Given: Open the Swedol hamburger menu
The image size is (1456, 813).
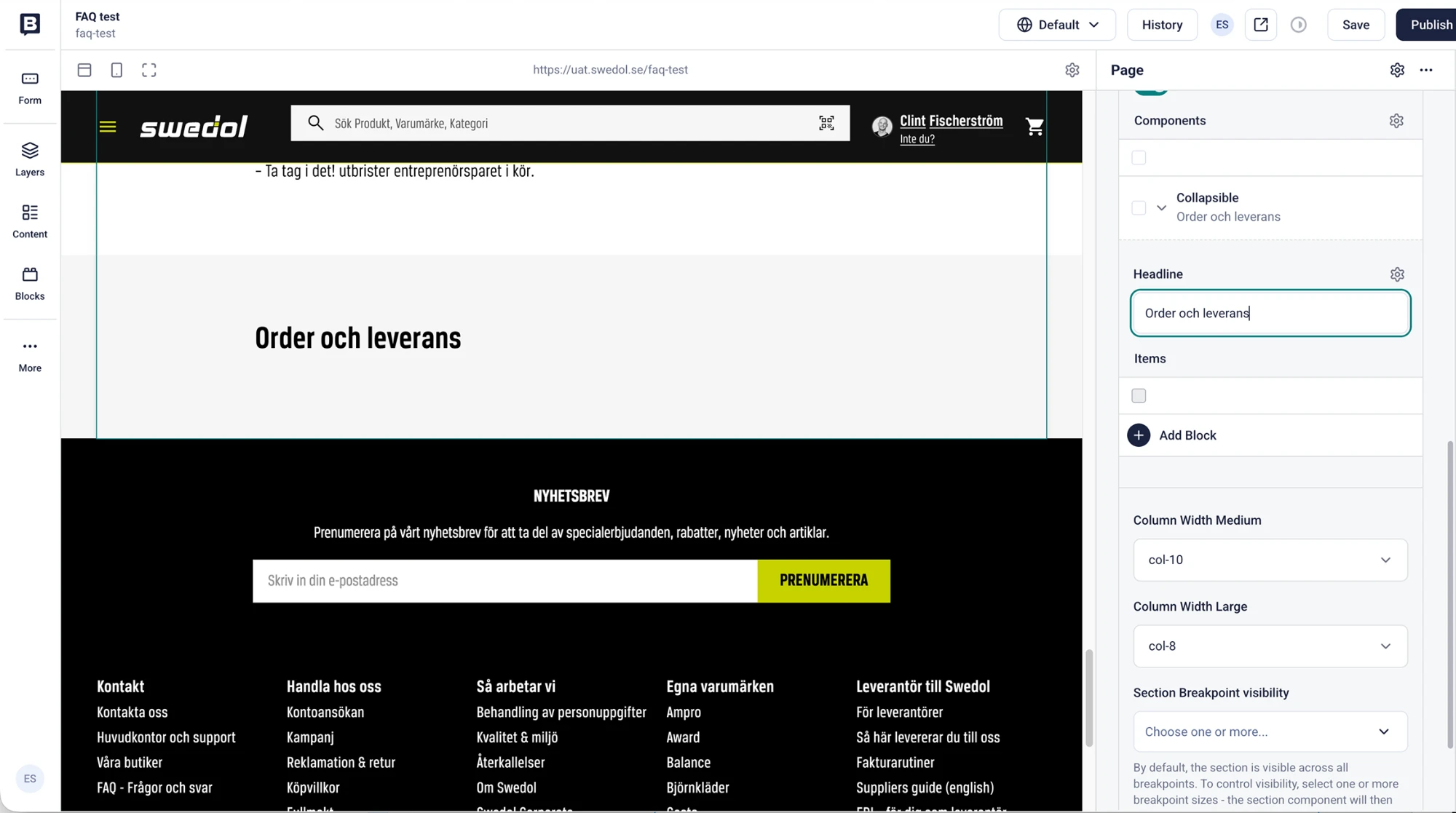Looking at the screenshot, I should (108, 127).
